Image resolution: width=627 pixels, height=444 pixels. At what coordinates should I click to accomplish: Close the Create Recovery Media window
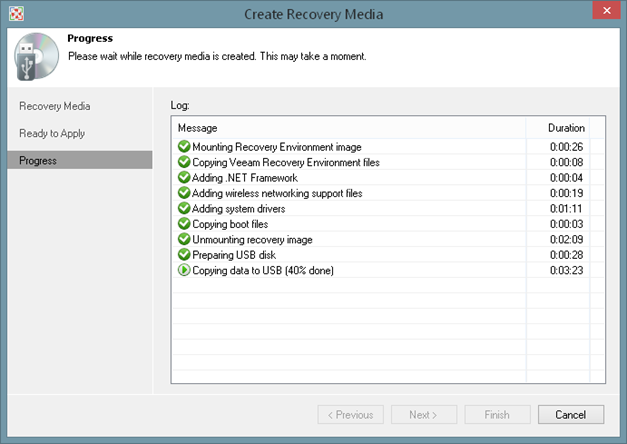603,13
